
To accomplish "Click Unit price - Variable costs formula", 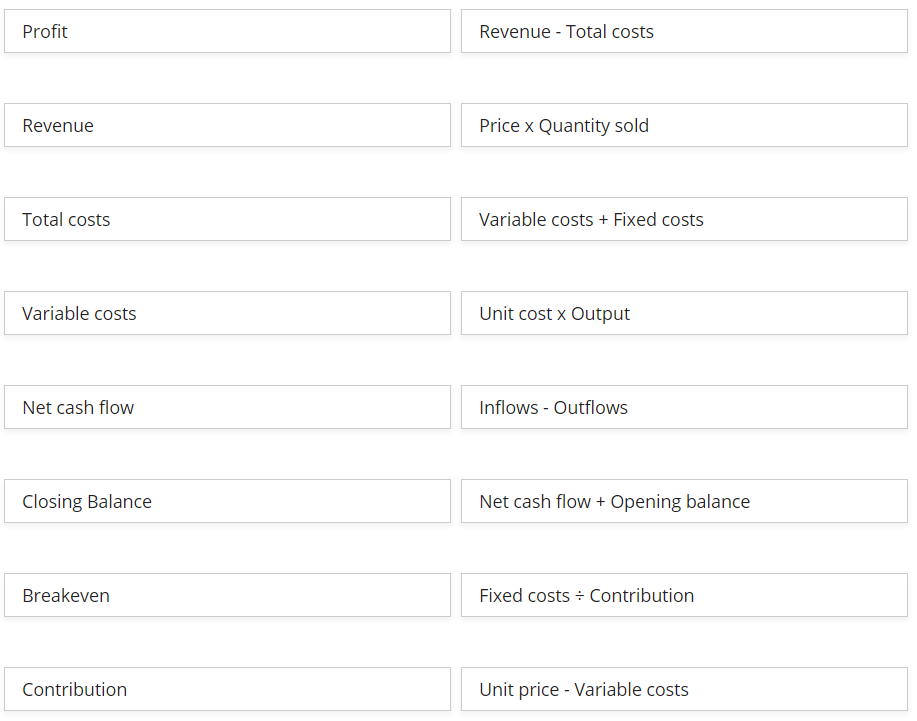I will [x=684, y=690].
